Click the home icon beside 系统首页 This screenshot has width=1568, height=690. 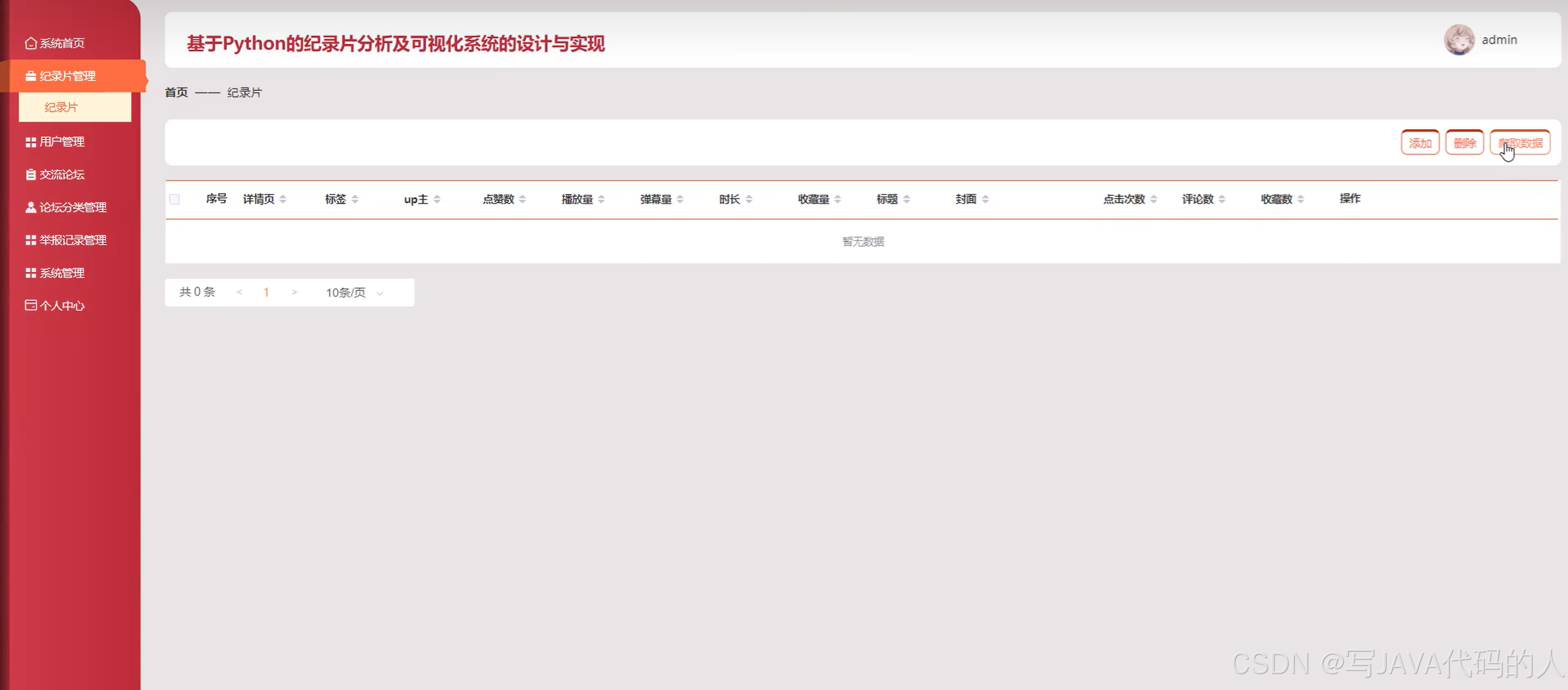coord(31,43)
